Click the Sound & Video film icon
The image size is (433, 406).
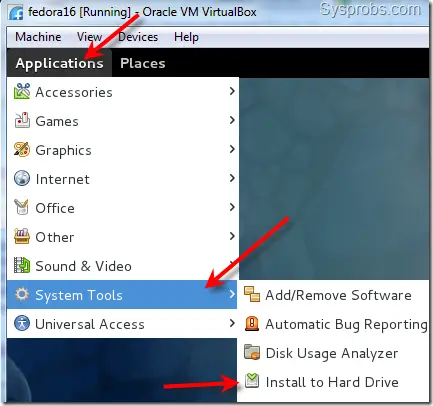click(x=22, y=265)
